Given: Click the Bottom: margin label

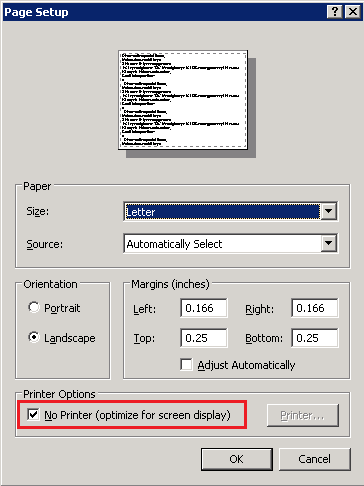Looking at the screenshot, I should [264, 338].
